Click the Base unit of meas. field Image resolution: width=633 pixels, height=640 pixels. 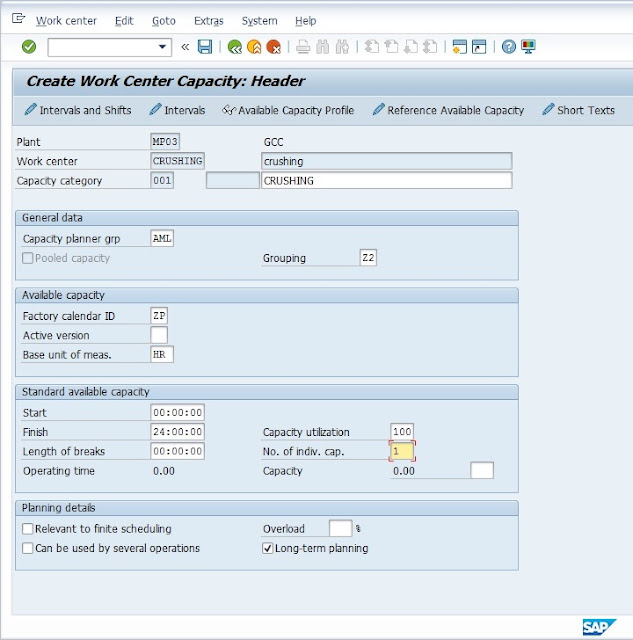pos(162,354)
